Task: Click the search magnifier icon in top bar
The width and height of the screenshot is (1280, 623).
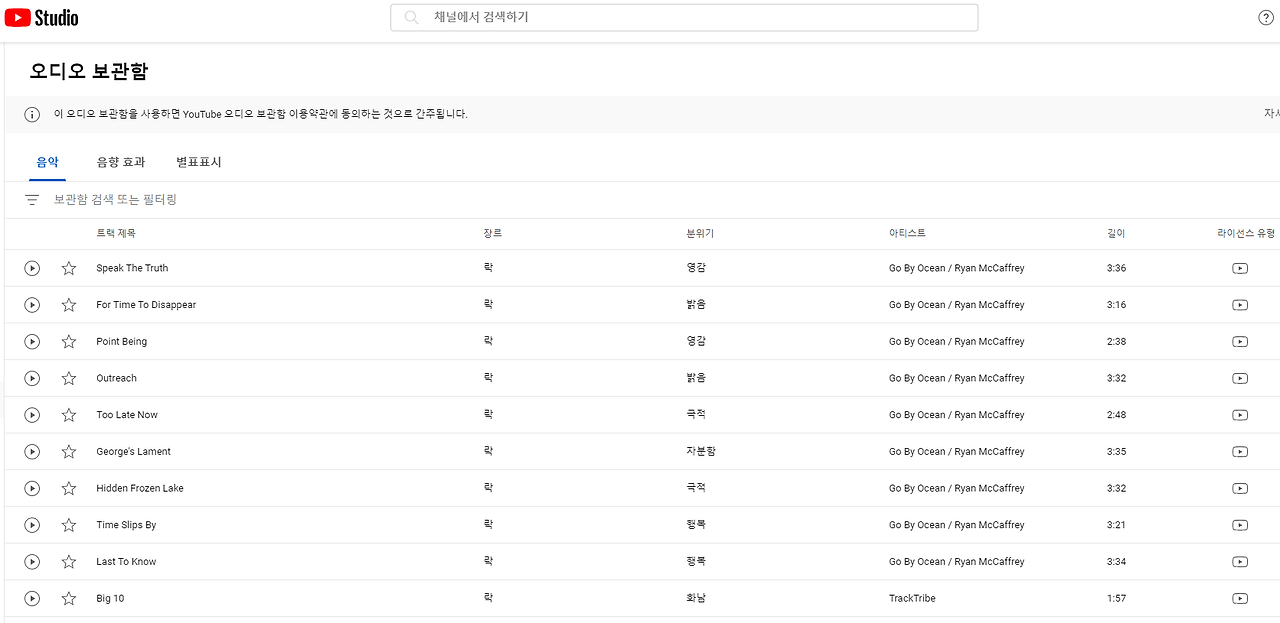Action: tap(411, 18)
